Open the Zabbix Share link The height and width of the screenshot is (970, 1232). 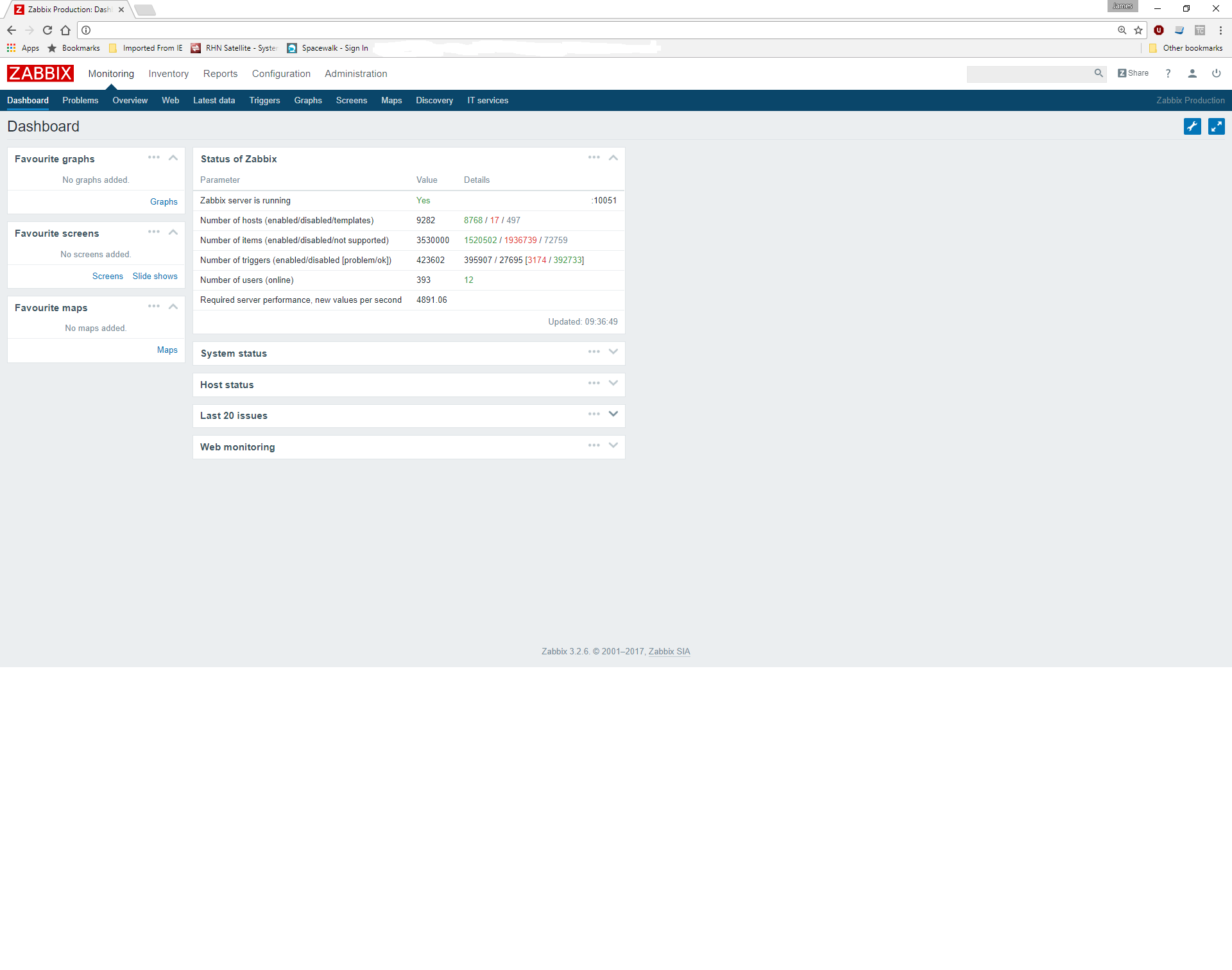coord(1133,73)
